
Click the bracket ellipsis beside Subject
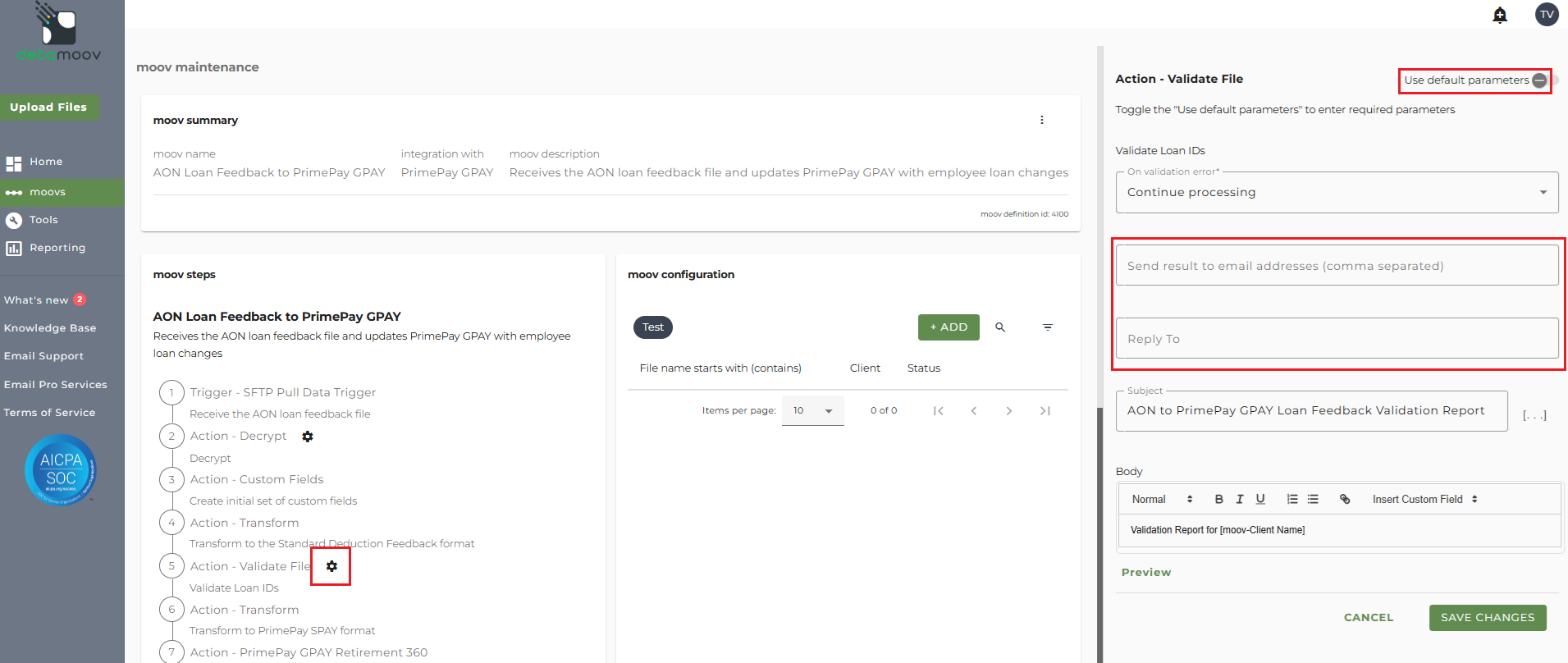(x=1534, y=415)
